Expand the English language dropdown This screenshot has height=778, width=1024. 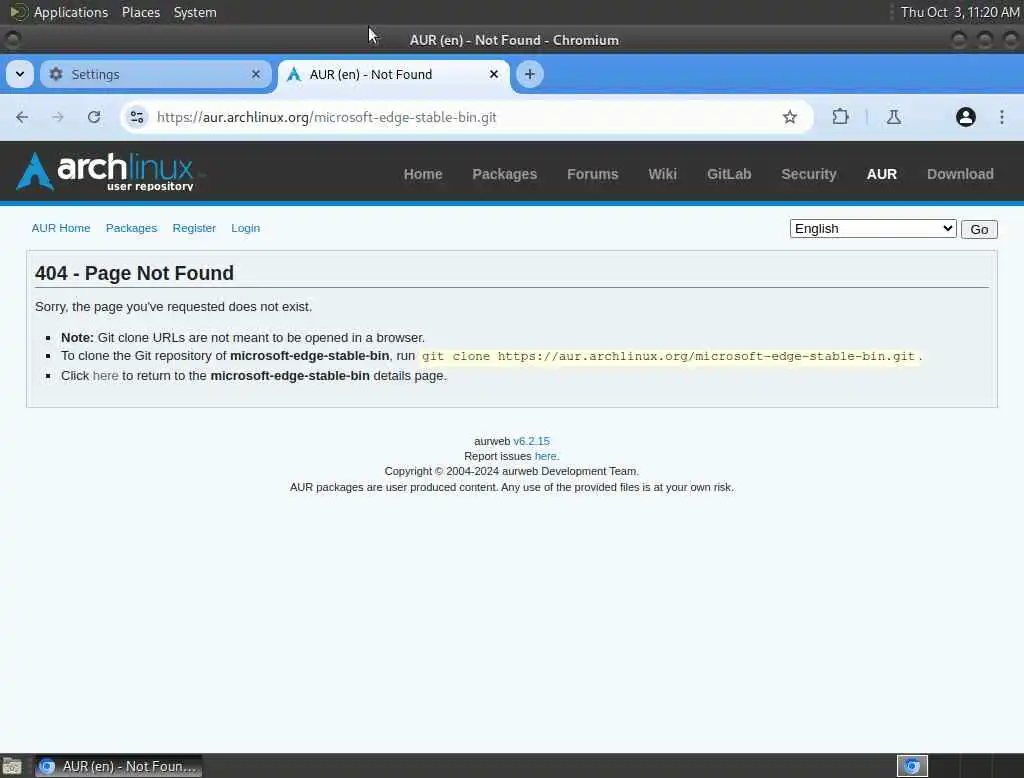click(x=873, y=229)
